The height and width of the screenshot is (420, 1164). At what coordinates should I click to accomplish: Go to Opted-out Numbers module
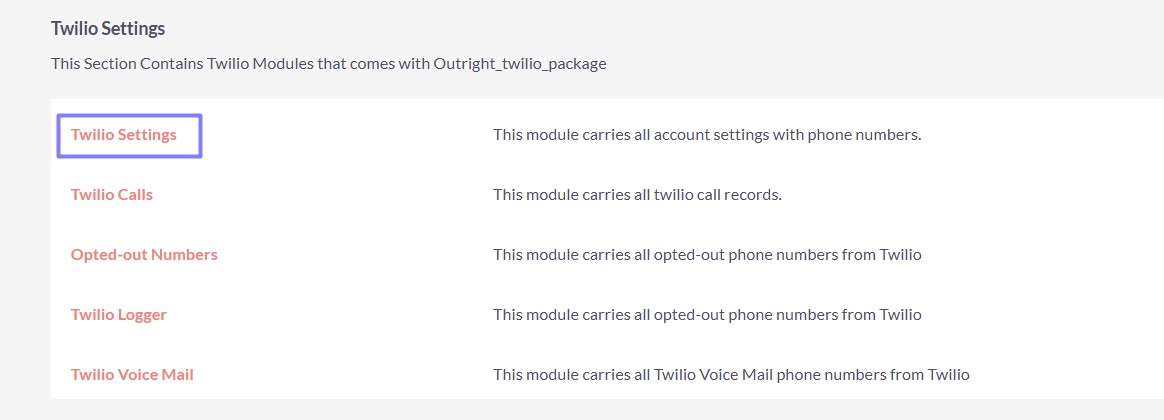coord(144,255)
